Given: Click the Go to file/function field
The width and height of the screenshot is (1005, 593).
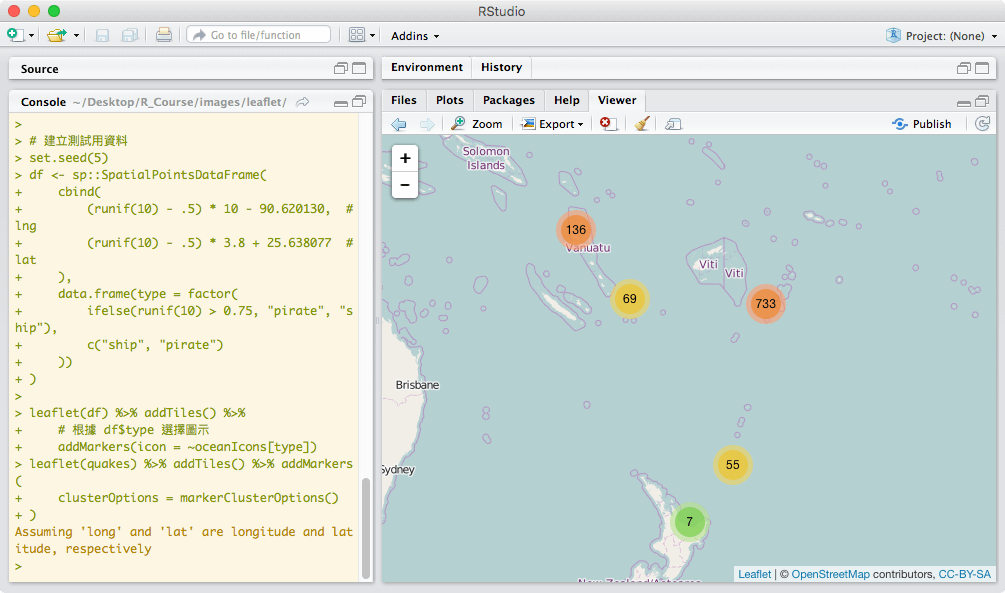Looking at the screenshot, I should pyautogui.click(x=258, y=35).
